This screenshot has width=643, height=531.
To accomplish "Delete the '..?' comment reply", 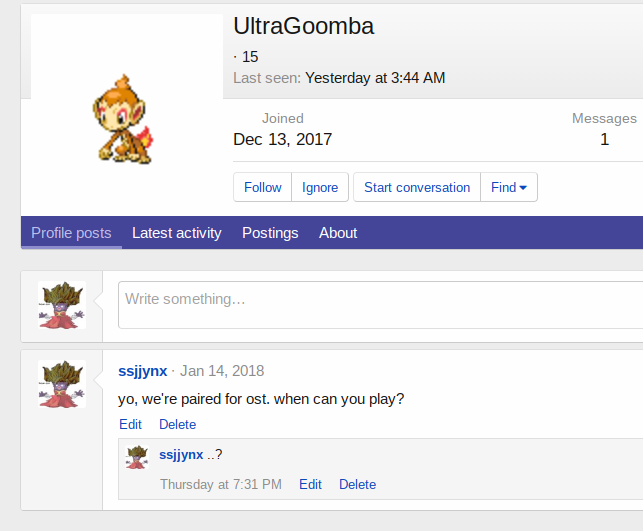I will [357, 484].
